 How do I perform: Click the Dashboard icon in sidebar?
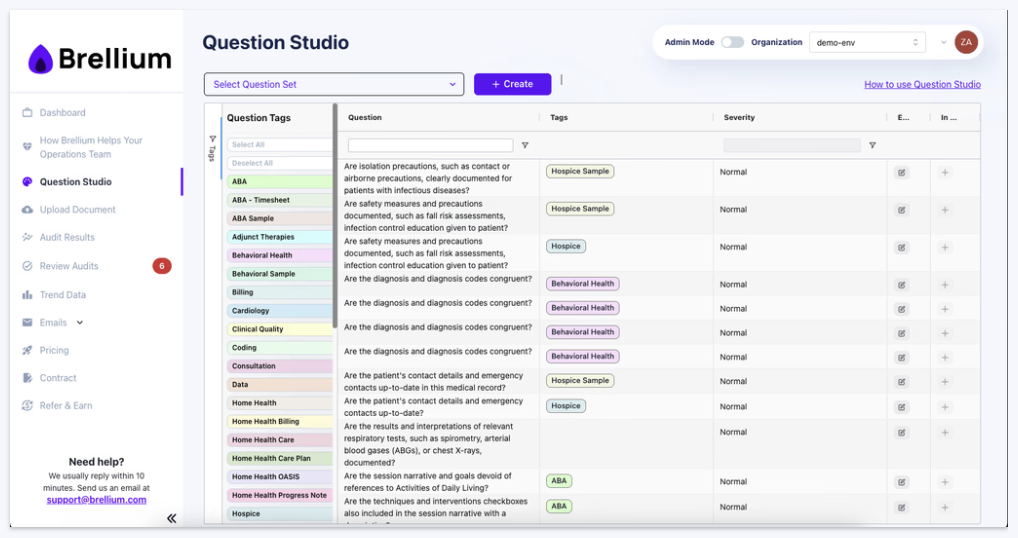coord(27,113)
